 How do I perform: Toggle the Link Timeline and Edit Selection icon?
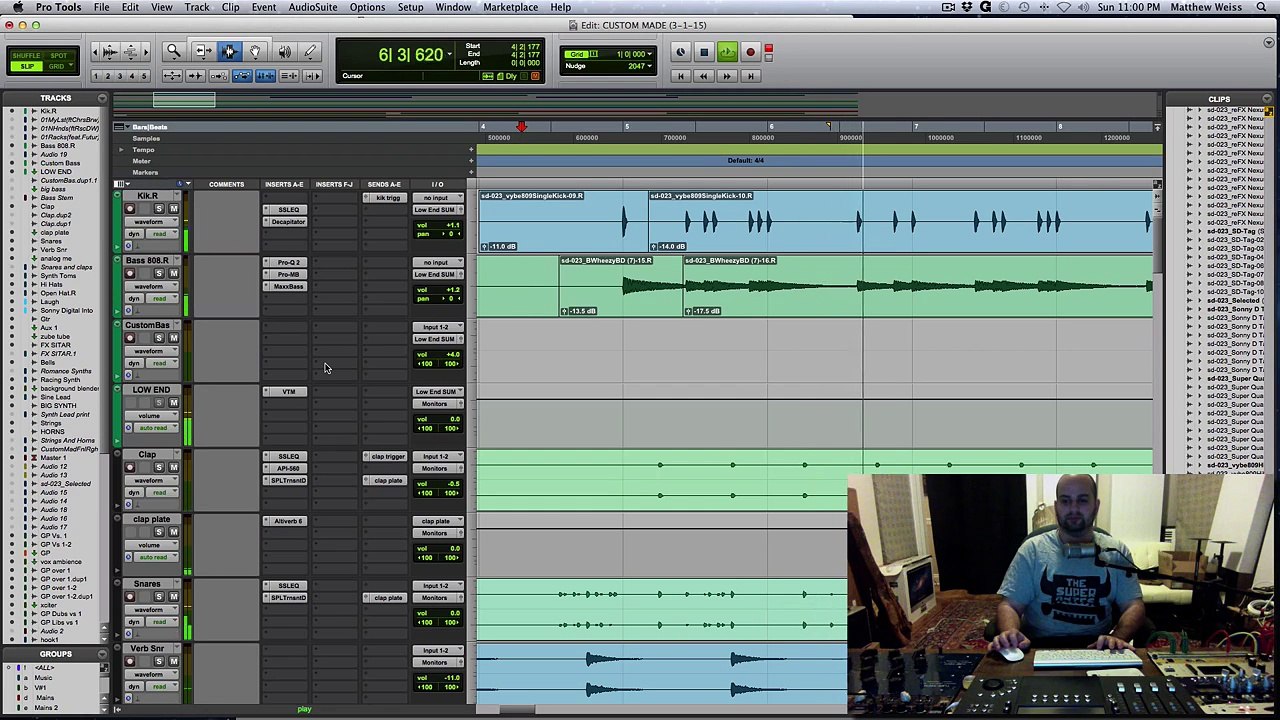point(265,76)
